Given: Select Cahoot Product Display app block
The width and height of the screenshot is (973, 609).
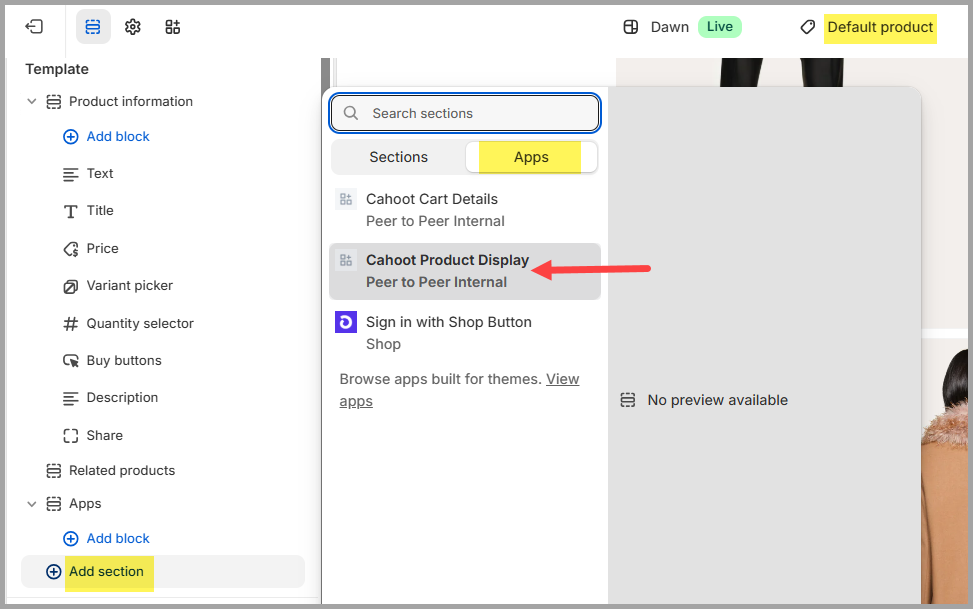Looking at the screenshot, I should tap(465, 271).
